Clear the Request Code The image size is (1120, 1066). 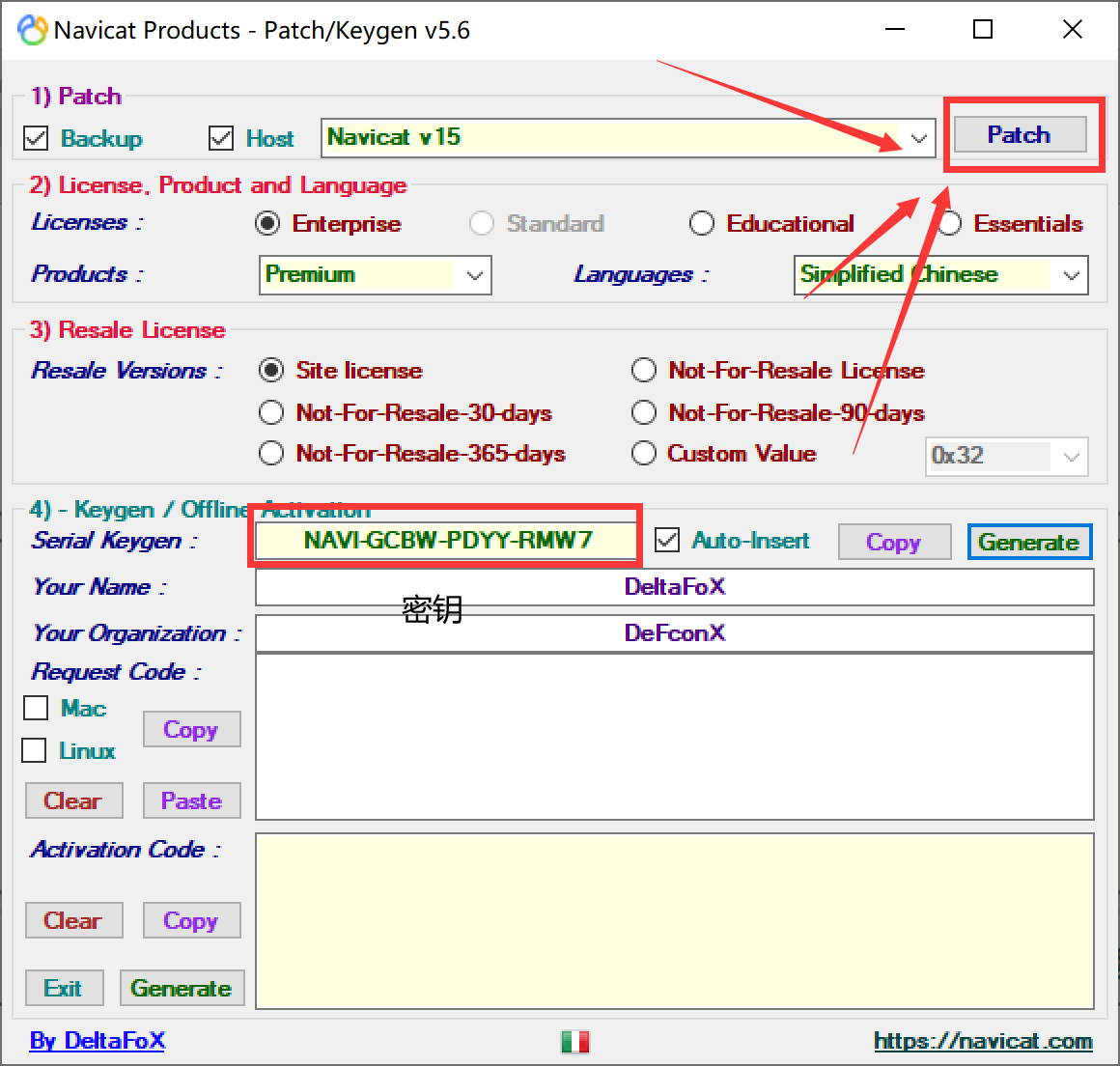pyautogui.click(x=73, y=800)
